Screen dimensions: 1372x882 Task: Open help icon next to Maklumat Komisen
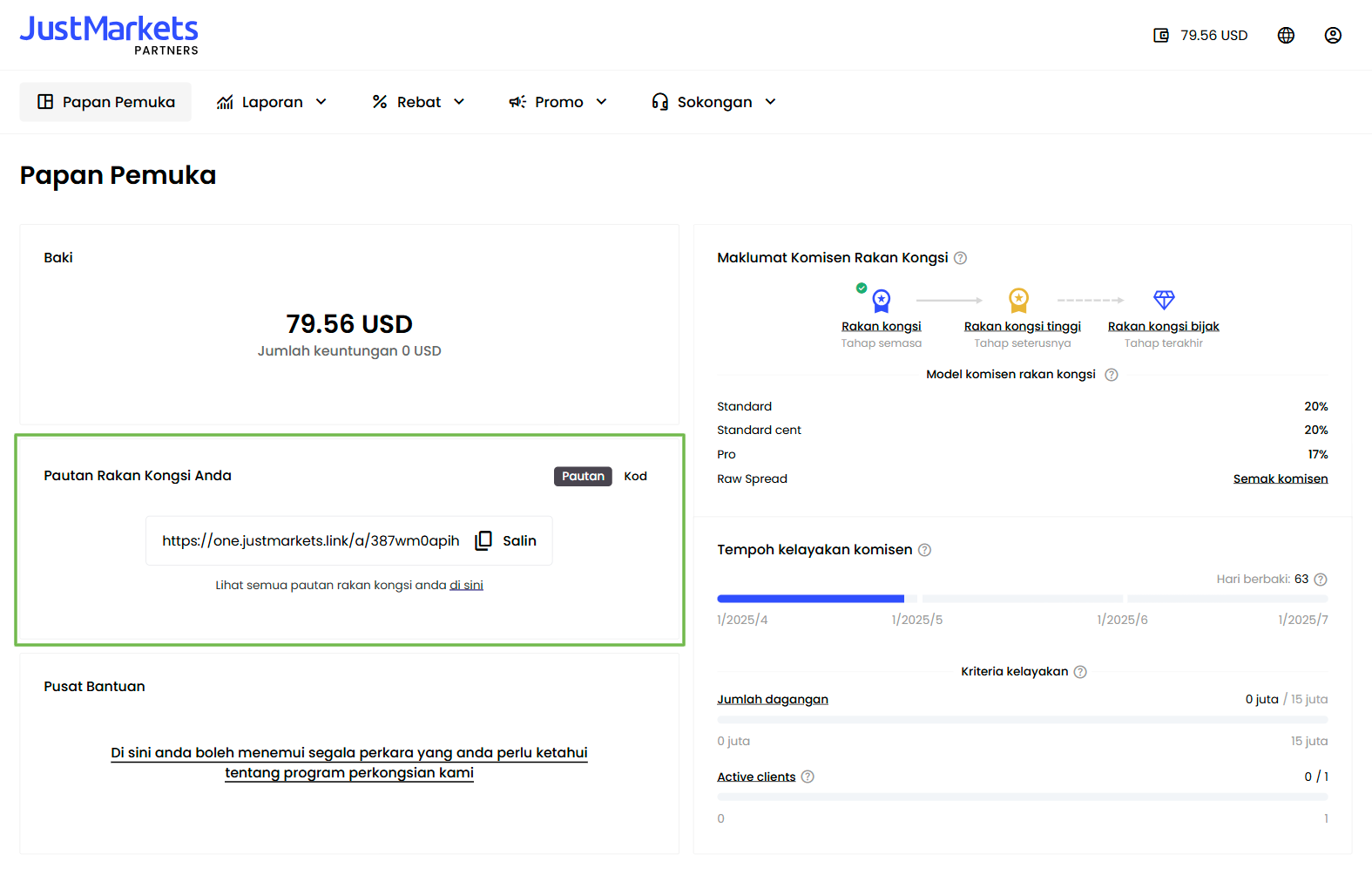pos(960,258)
